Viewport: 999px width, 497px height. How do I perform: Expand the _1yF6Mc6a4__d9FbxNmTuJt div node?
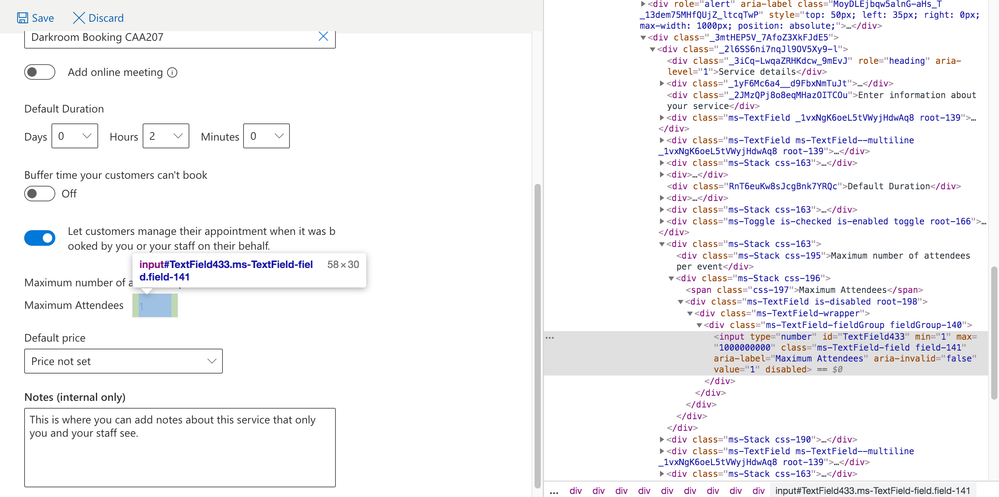point(662,83)
